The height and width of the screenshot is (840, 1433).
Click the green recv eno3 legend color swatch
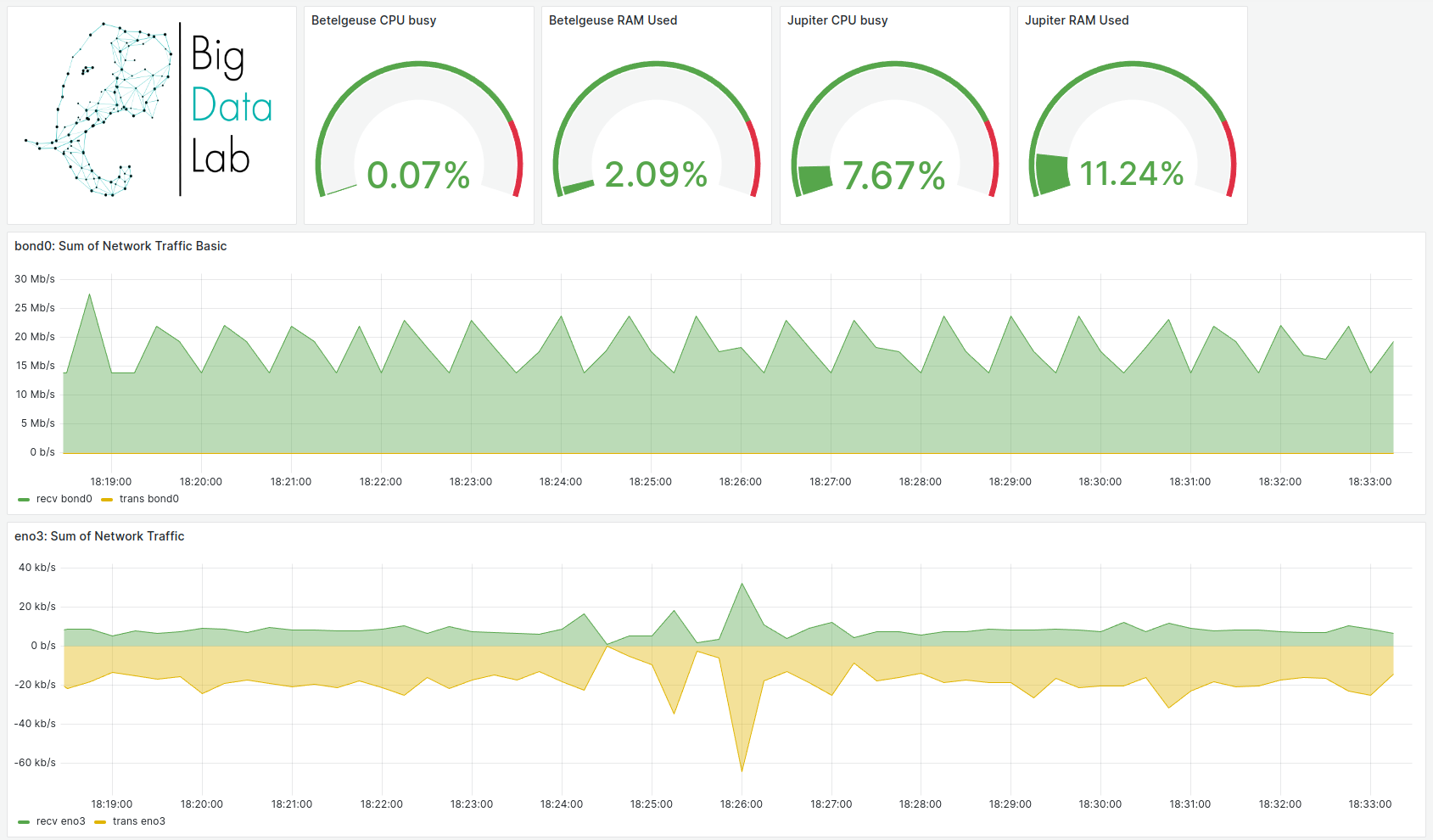coord(23,821)
